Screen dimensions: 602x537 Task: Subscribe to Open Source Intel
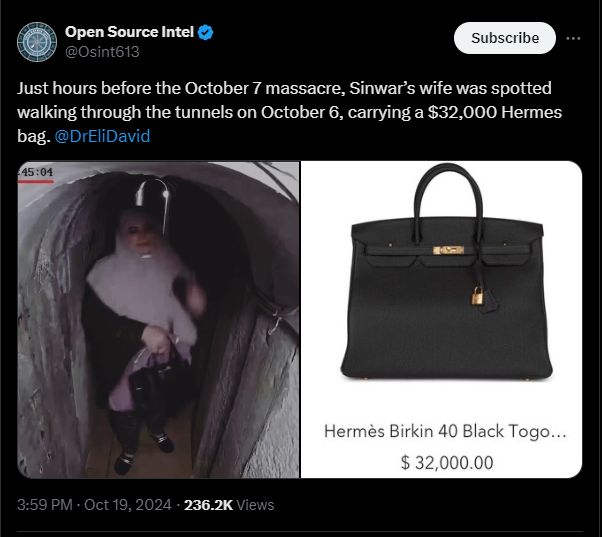(x=505, y=38)
